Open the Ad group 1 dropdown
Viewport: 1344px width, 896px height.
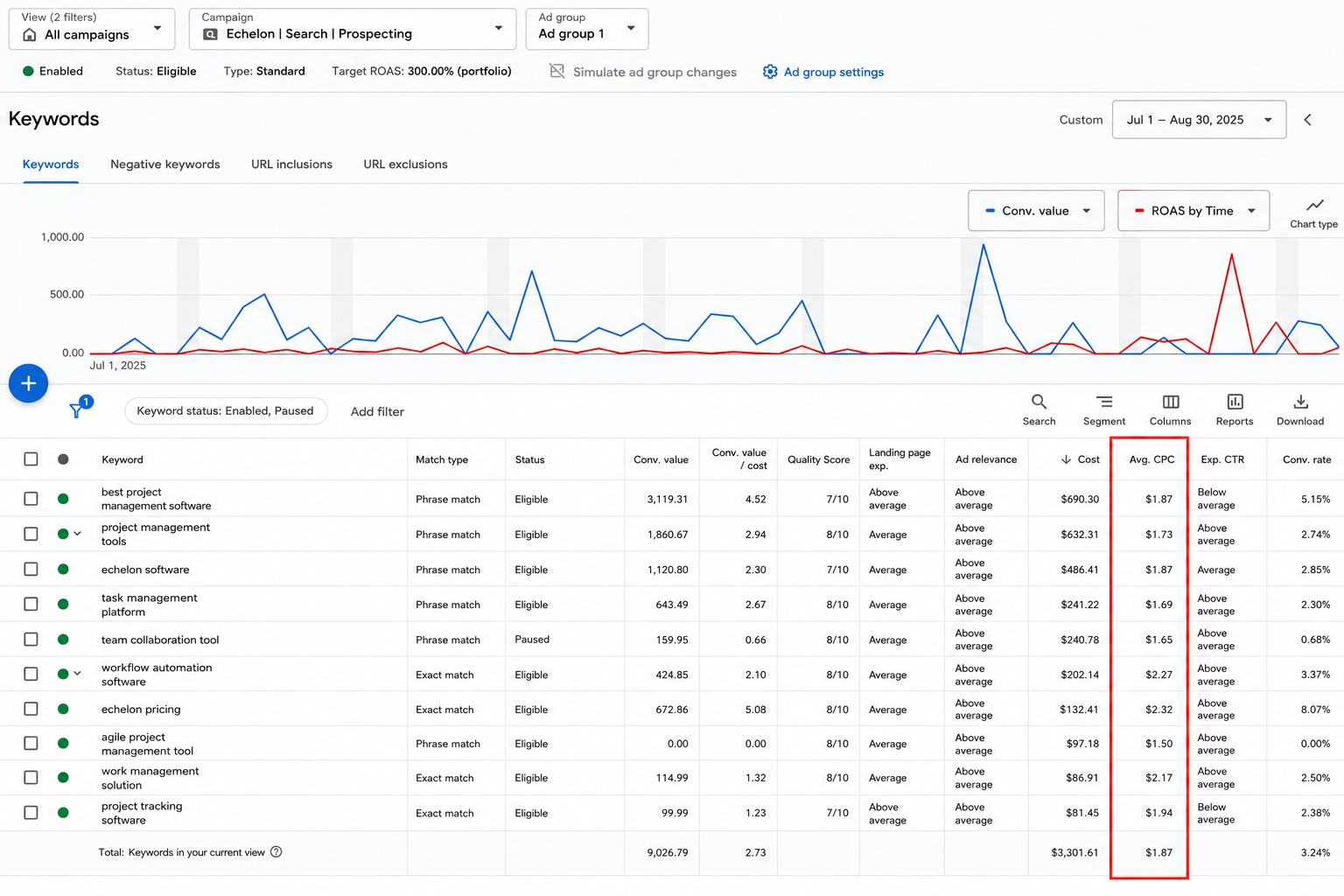coord(587,29)
